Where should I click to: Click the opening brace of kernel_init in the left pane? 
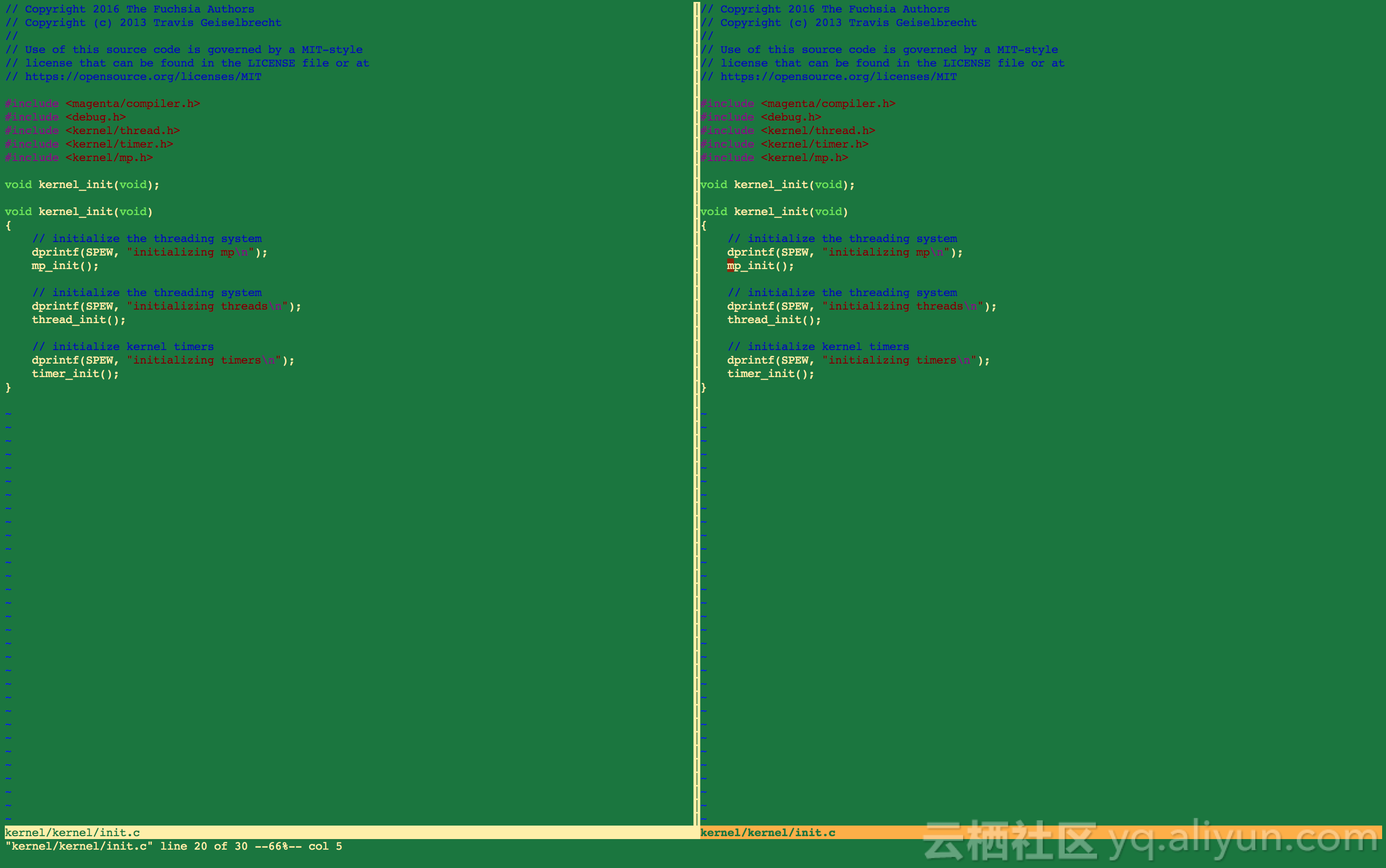click(x=8, y=226)
